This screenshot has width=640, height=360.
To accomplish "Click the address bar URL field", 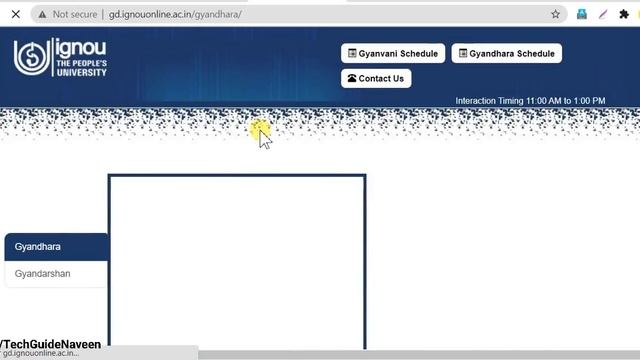I will tap(299, 14).
